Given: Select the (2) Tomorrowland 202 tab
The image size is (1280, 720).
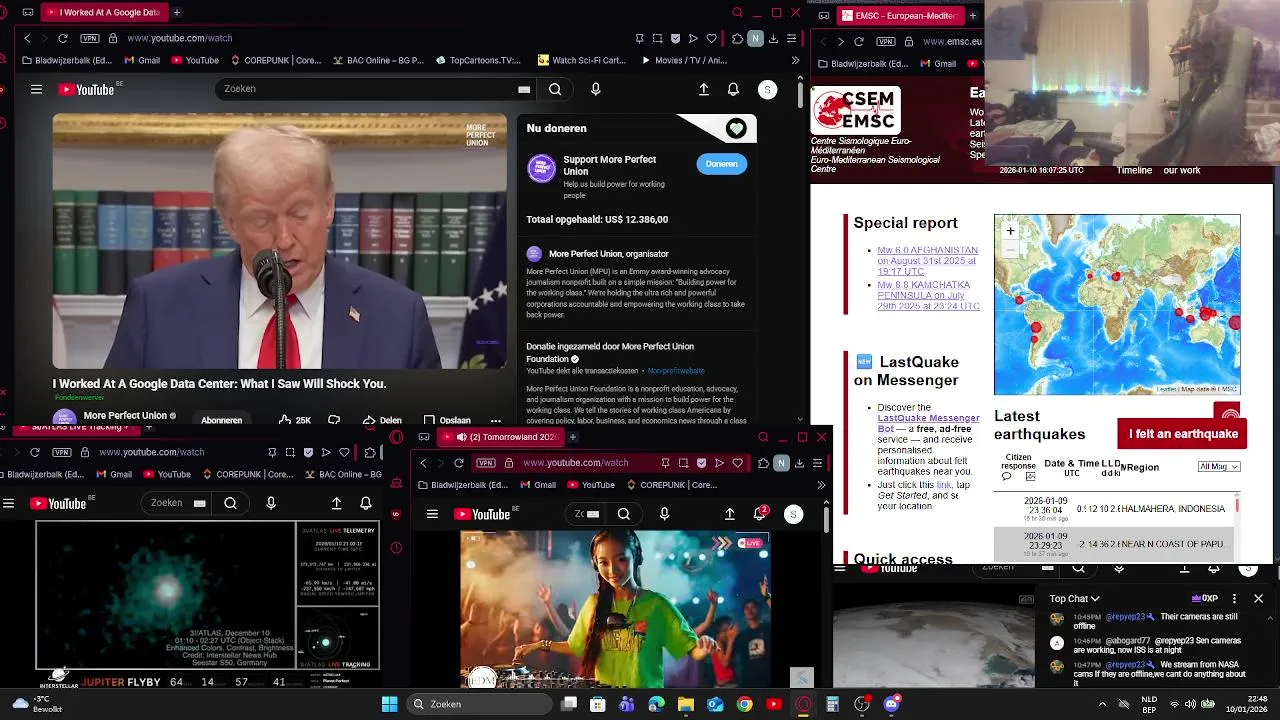Looking at the screenshot, I should pyautogui.click(x=503, y=437).
